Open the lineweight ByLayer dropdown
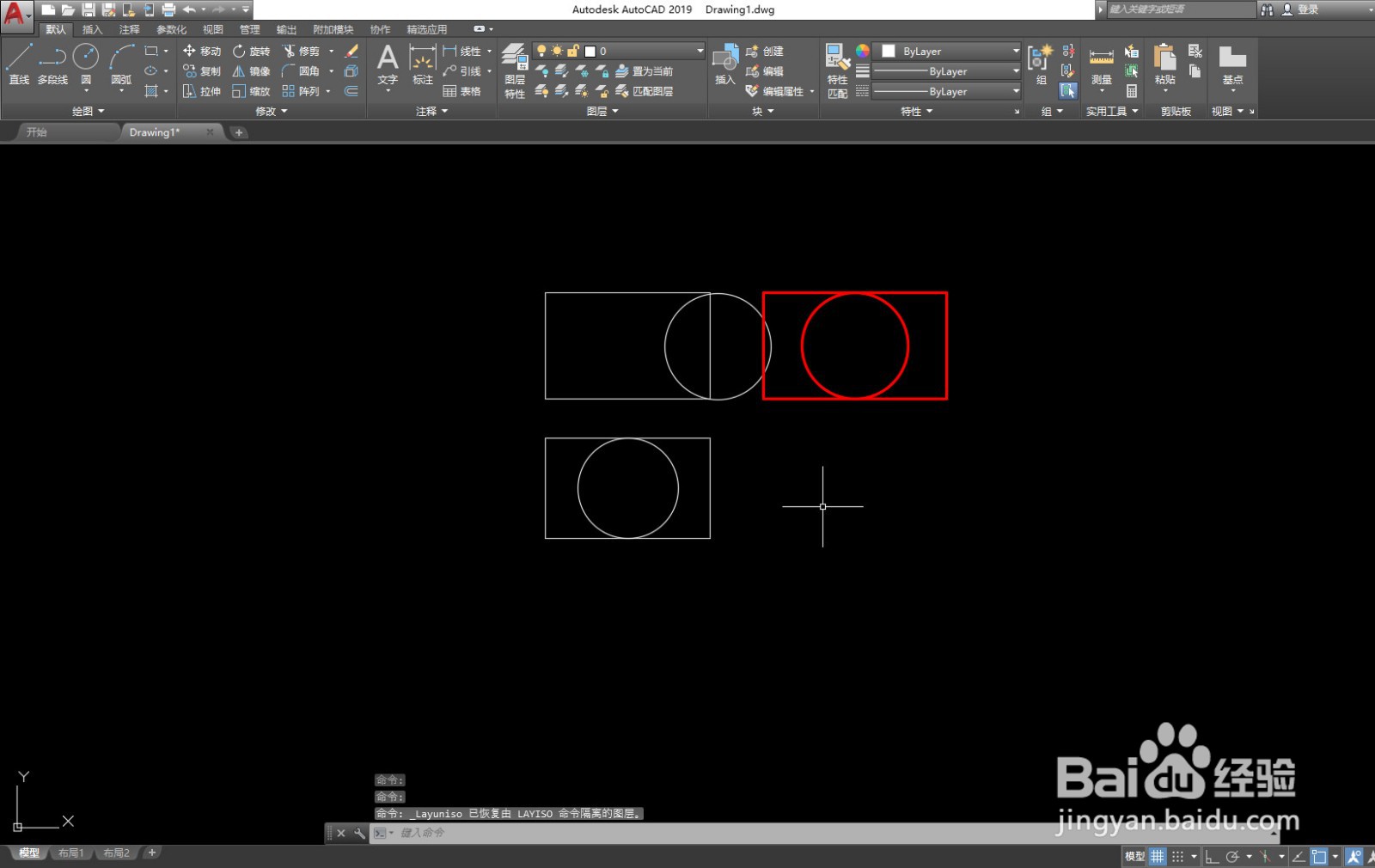Viewport: 1375px width, 868px height. (947, 71)
